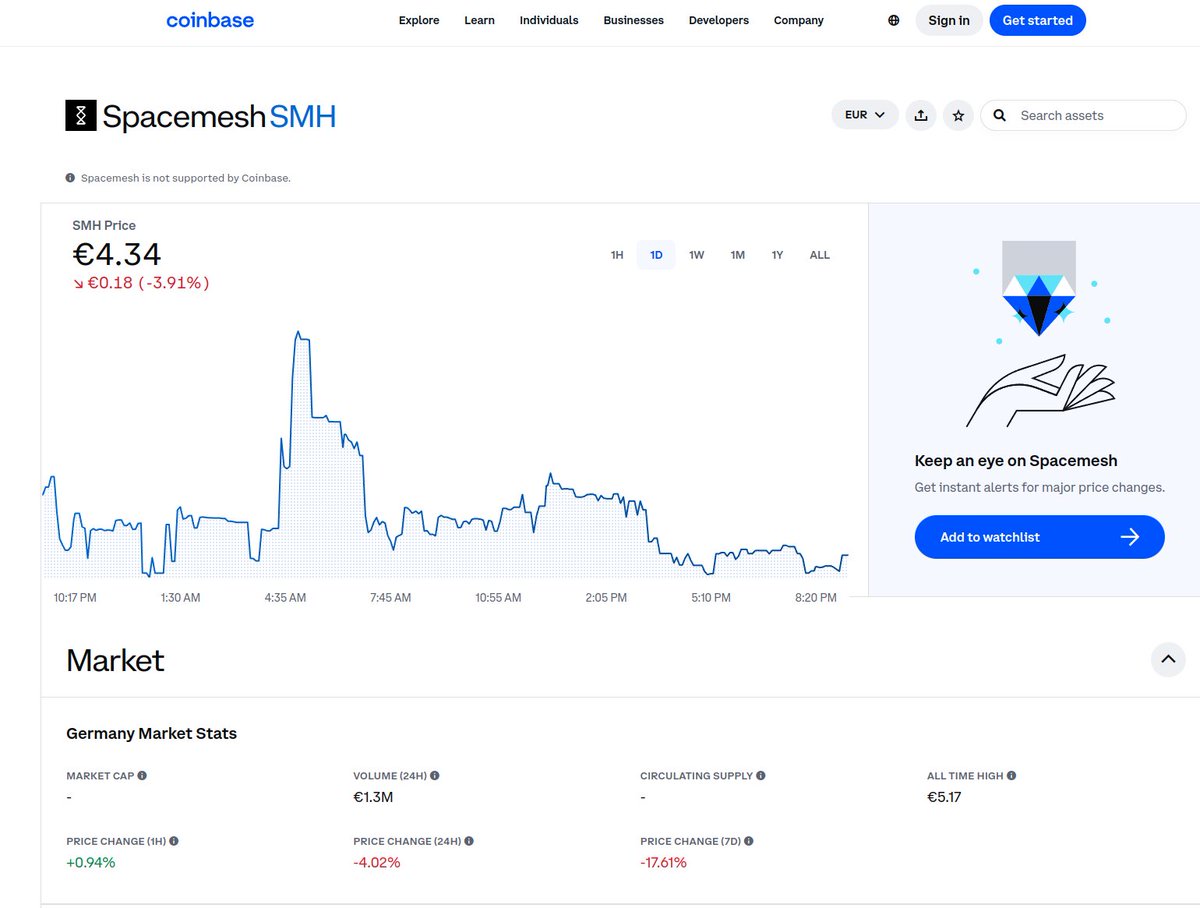Open the Businesses menu
The height and width of the screenshot is (908, 1200).
pyautogui.click(x=633, y=20)
